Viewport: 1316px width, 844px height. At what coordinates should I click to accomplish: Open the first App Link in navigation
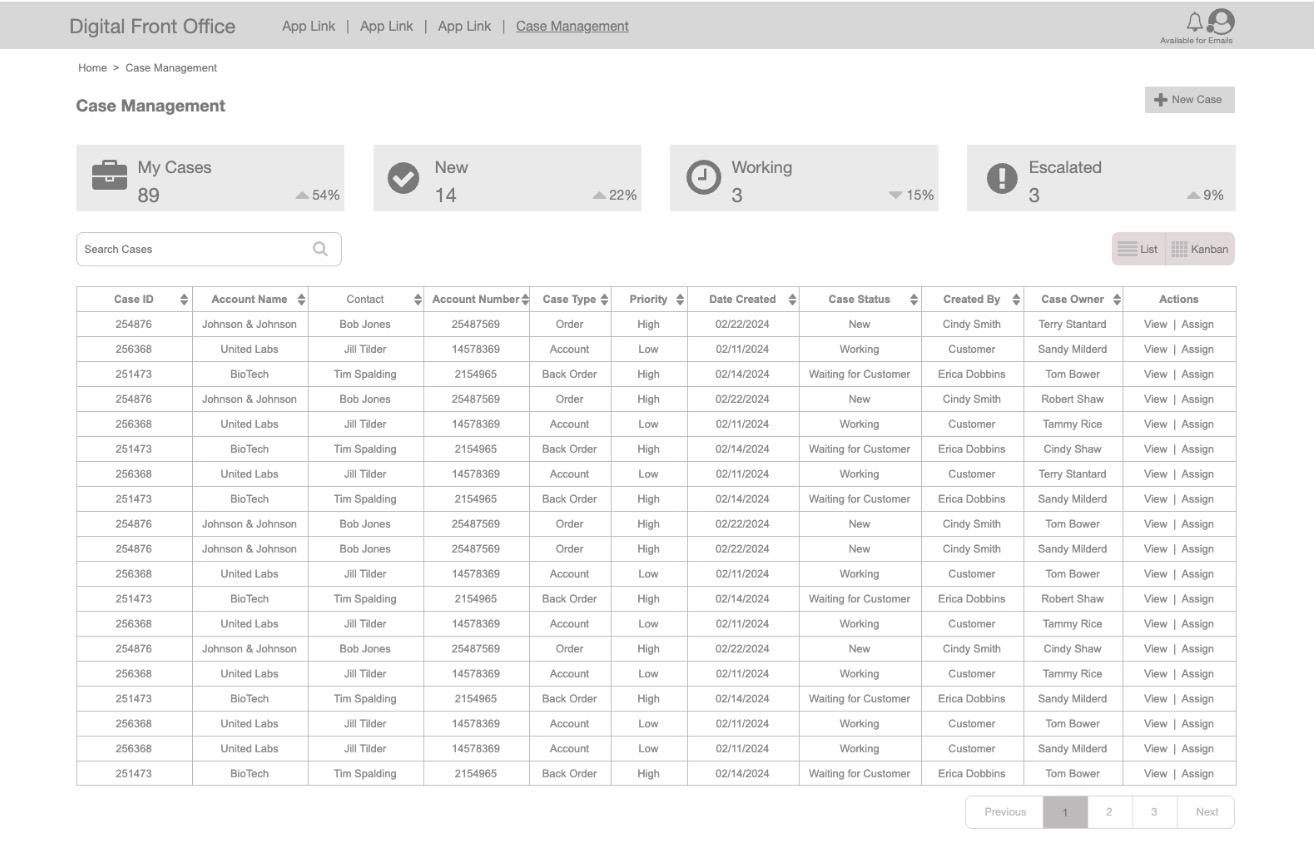[x=308, y=26]
